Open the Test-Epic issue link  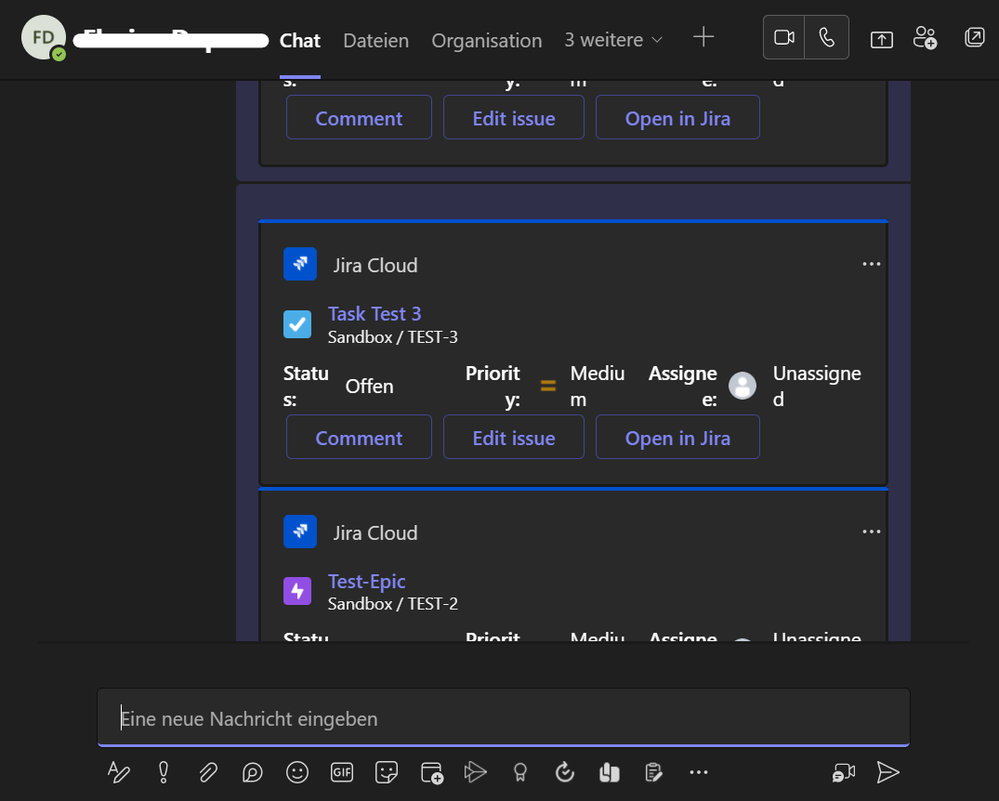[x=367, y=581]
